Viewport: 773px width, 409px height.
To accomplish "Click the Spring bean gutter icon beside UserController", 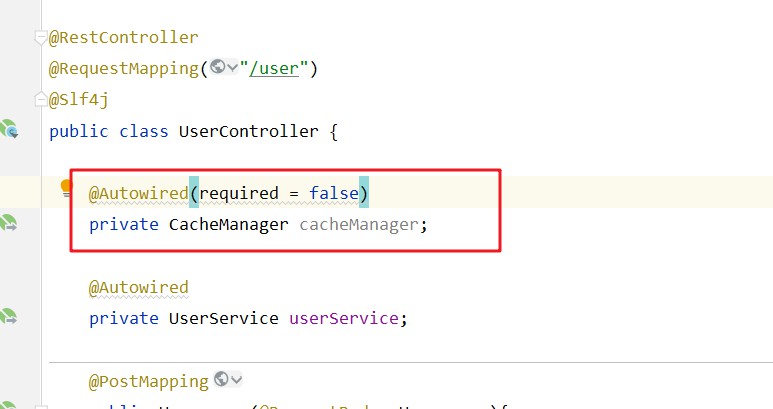I will pyautogui.click(x=9, y=129).
